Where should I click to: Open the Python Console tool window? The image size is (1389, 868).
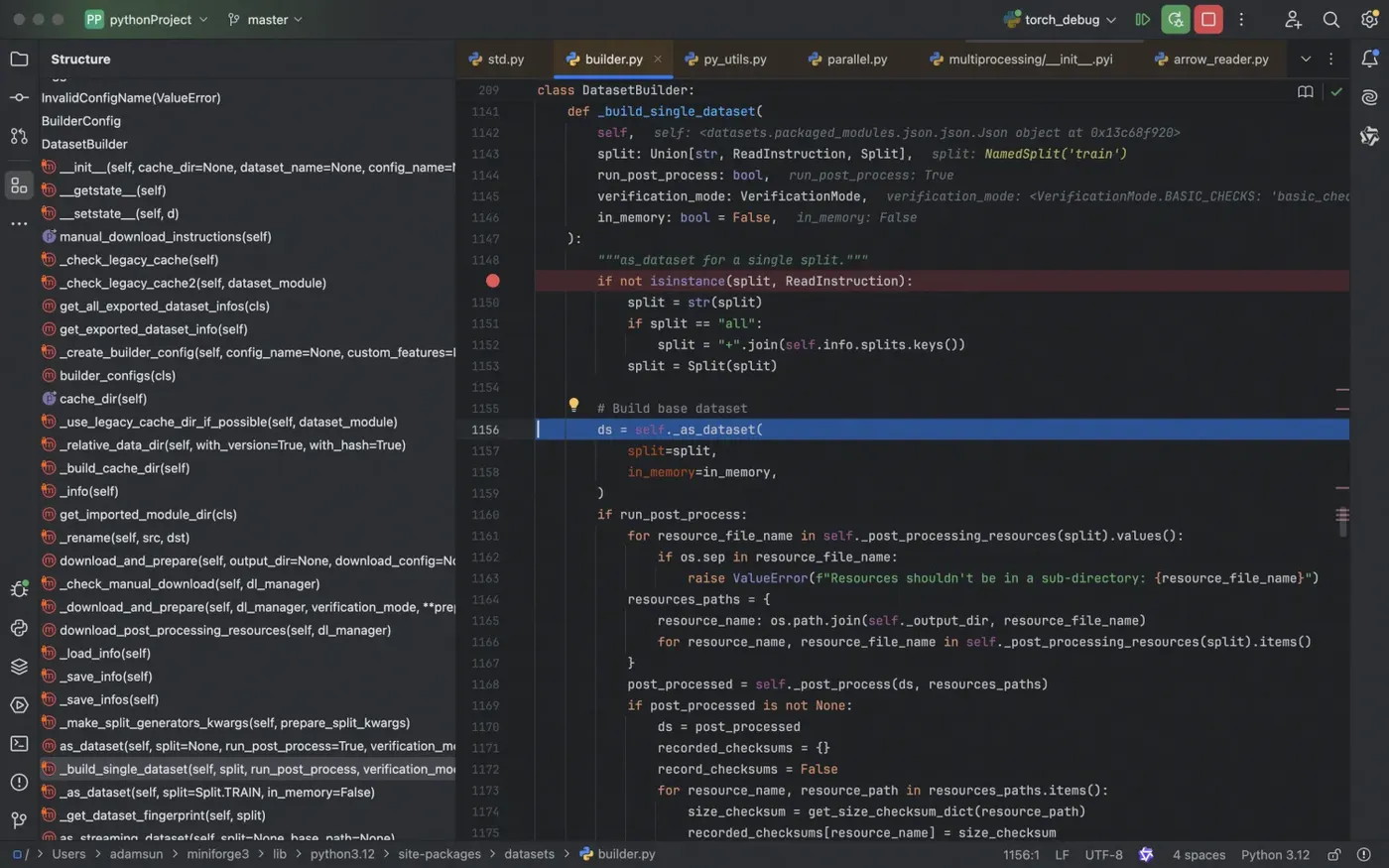point(19,628)
